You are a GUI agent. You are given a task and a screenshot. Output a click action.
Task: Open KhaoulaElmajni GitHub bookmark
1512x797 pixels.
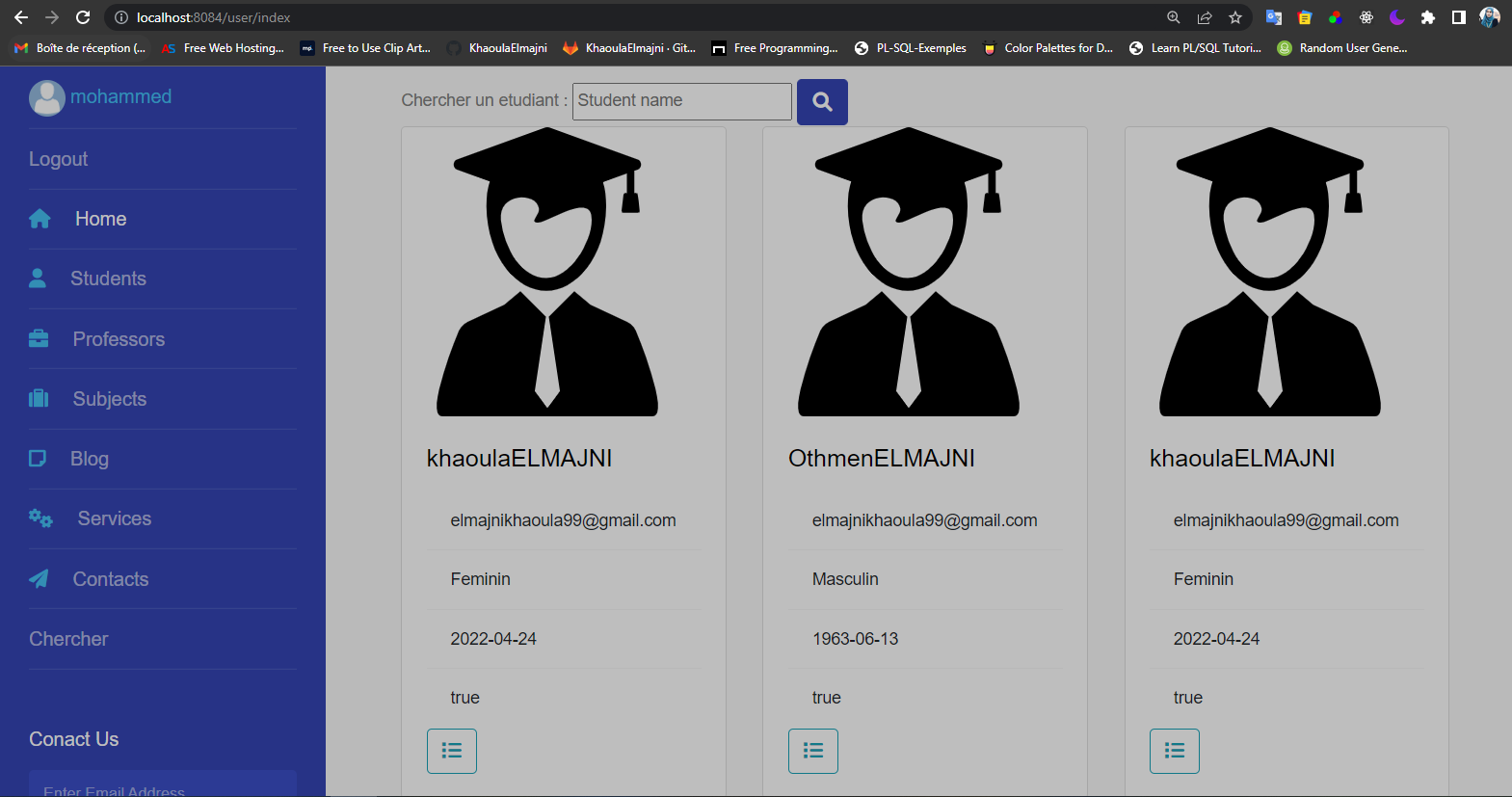pyautogui.click(x=497, y=48)
